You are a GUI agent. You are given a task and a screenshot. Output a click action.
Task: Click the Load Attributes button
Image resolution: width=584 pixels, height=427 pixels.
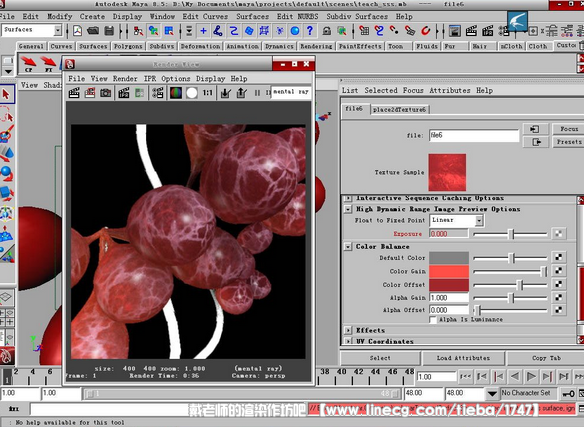[x=463, y=358]
